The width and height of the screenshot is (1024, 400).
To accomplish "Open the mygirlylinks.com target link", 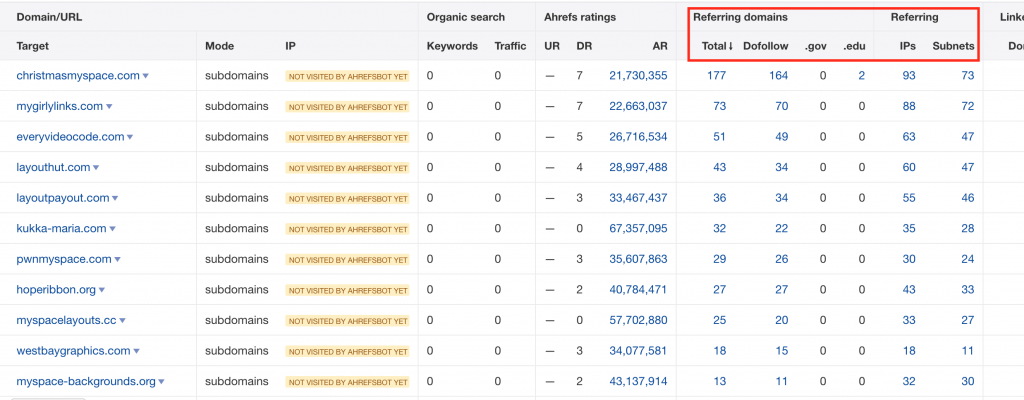I will 59,106.
